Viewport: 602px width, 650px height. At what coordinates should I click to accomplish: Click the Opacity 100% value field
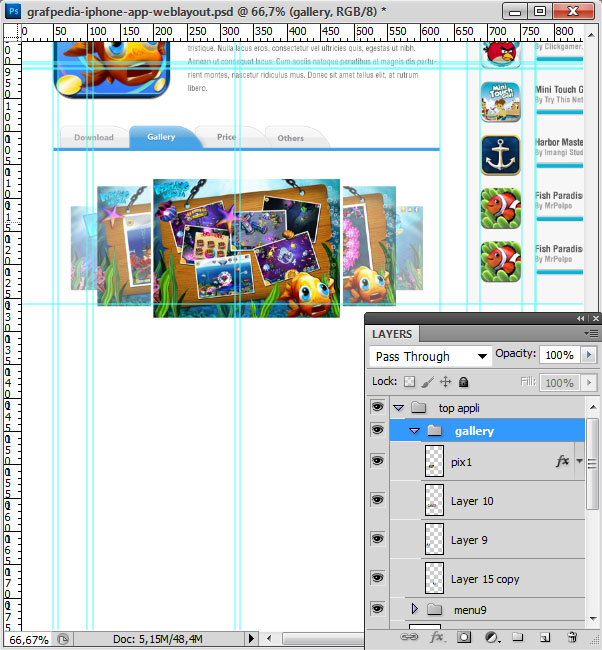pos(560,355)
